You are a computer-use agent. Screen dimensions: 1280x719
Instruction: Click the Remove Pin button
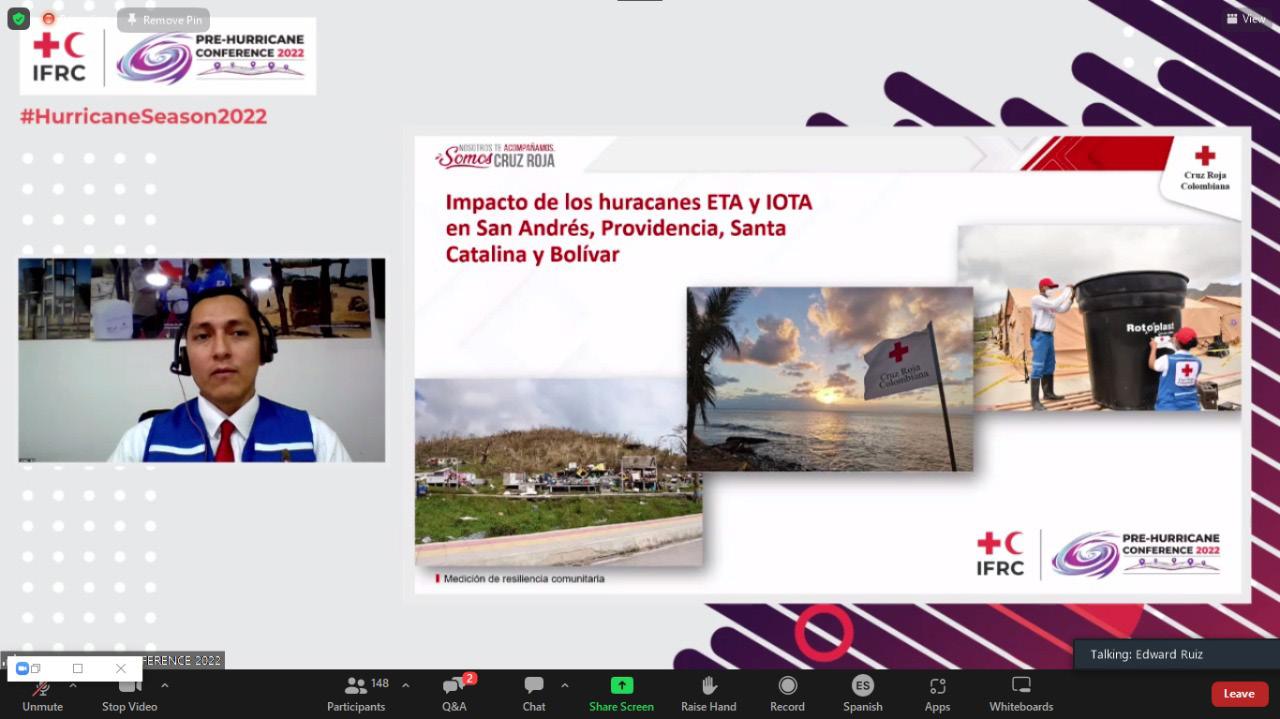(x=163, y=20)
